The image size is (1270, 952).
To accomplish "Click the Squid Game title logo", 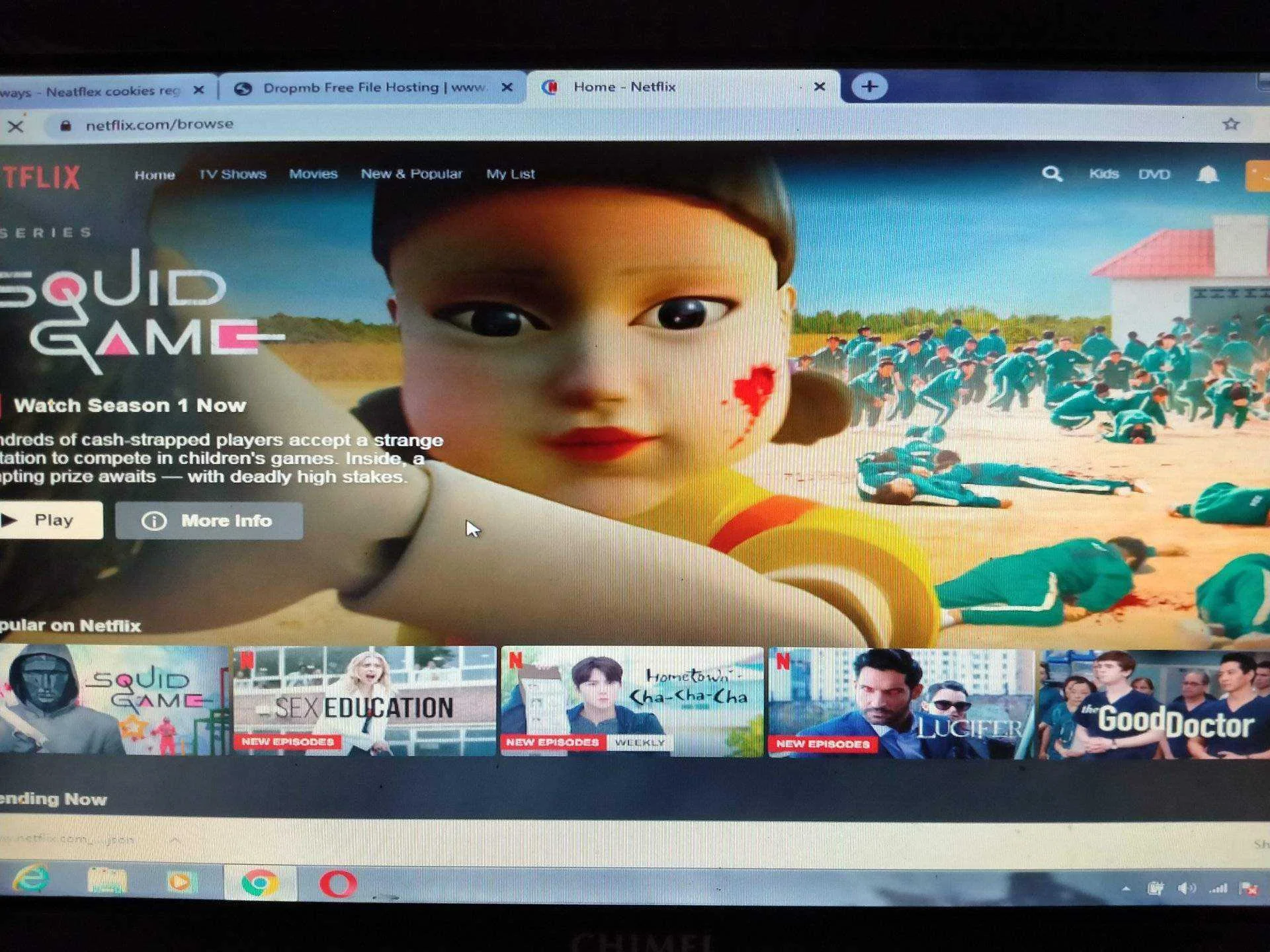I will pos(142,311).
